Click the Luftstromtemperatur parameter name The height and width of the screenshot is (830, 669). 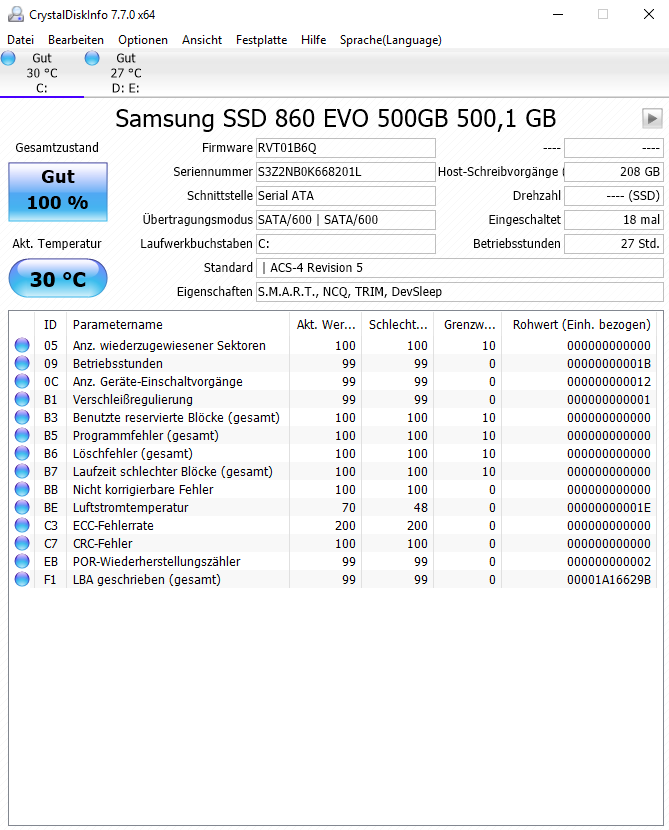click(x=131, y=508)
